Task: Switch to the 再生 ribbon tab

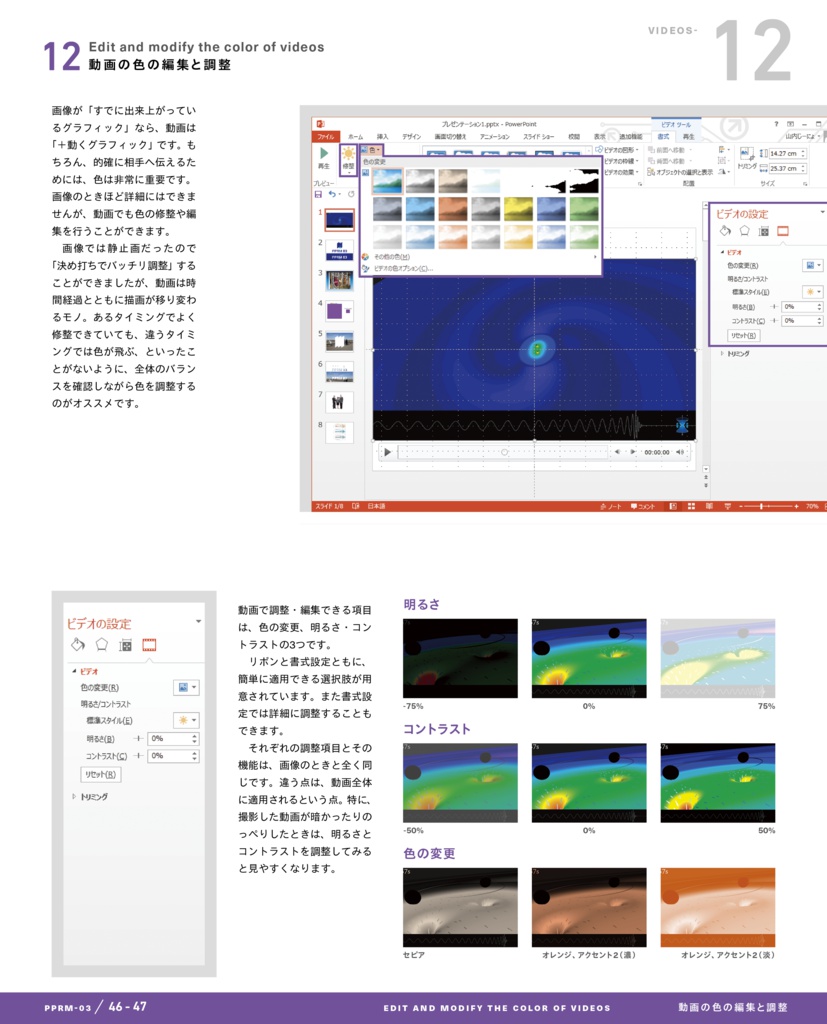Action: coord(687,134)
